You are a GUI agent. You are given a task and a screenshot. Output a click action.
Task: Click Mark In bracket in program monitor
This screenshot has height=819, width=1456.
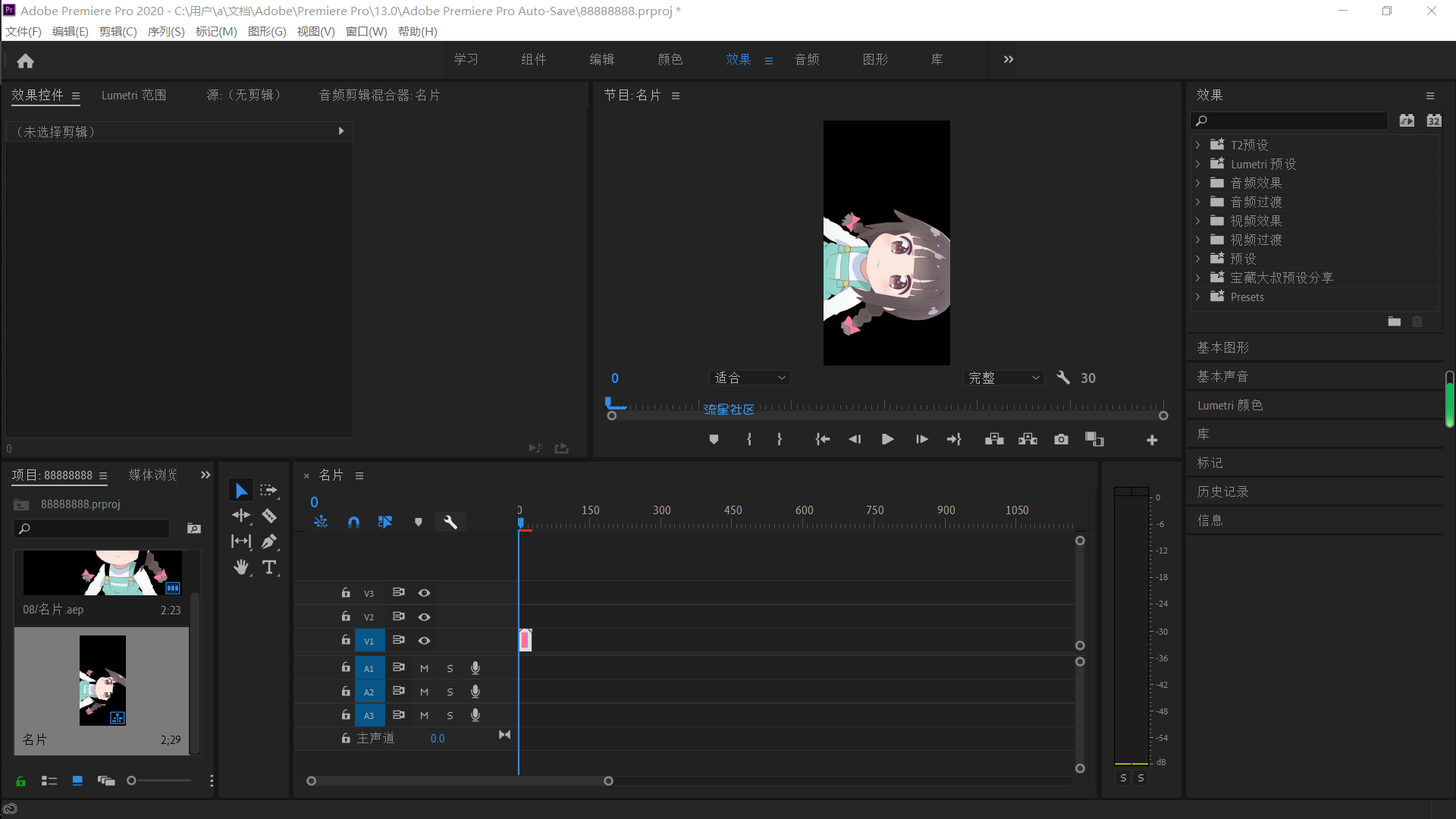(x=749, y=440)
